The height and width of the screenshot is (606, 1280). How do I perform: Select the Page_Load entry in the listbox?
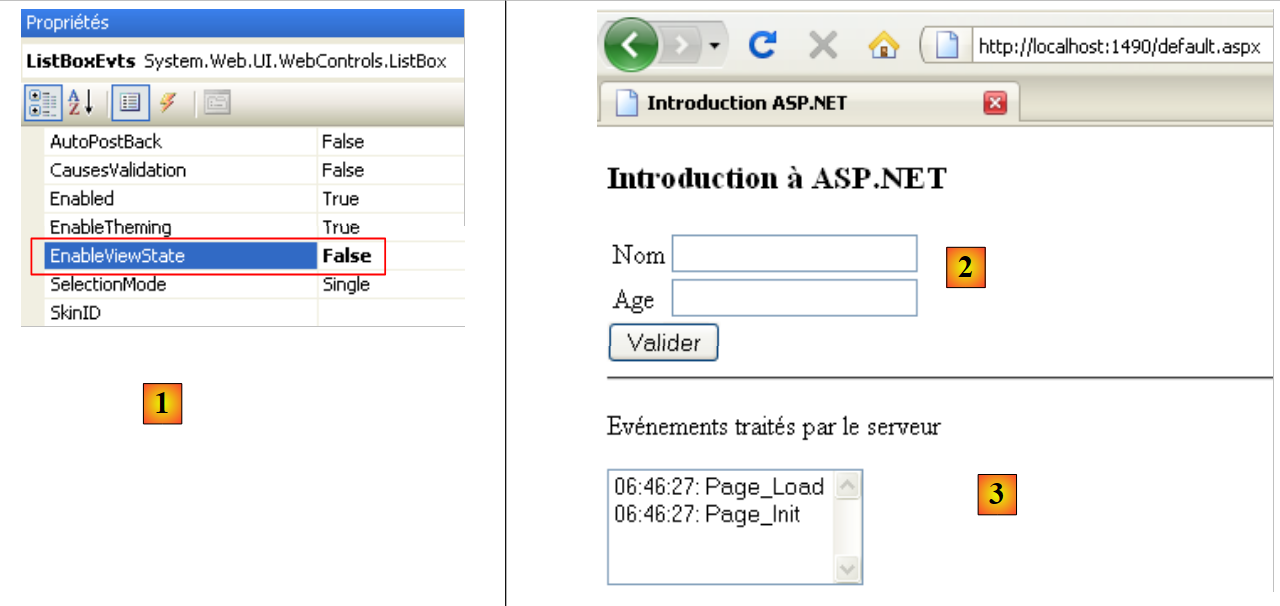tap(718, 487)
